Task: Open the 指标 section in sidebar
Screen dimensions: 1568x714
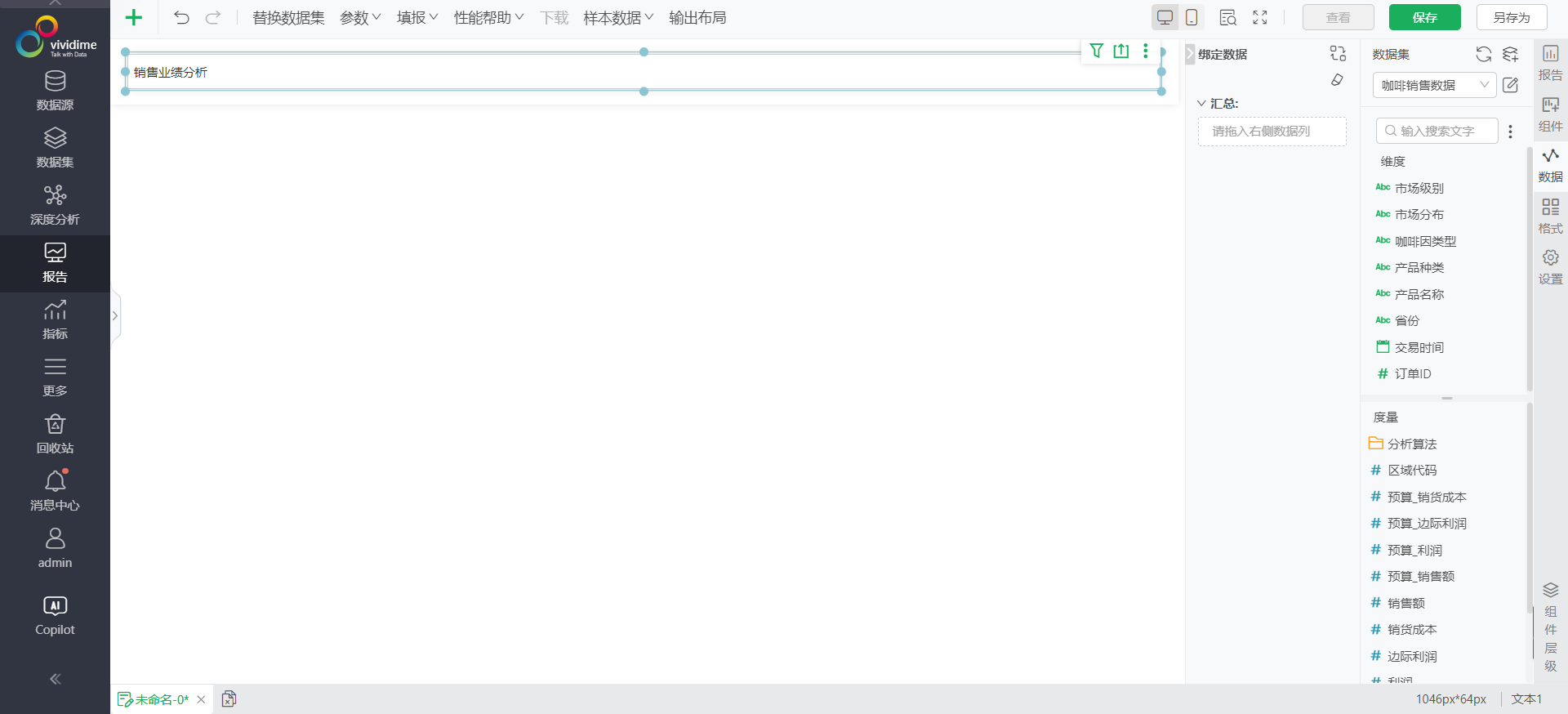Action: click(55, 320)
